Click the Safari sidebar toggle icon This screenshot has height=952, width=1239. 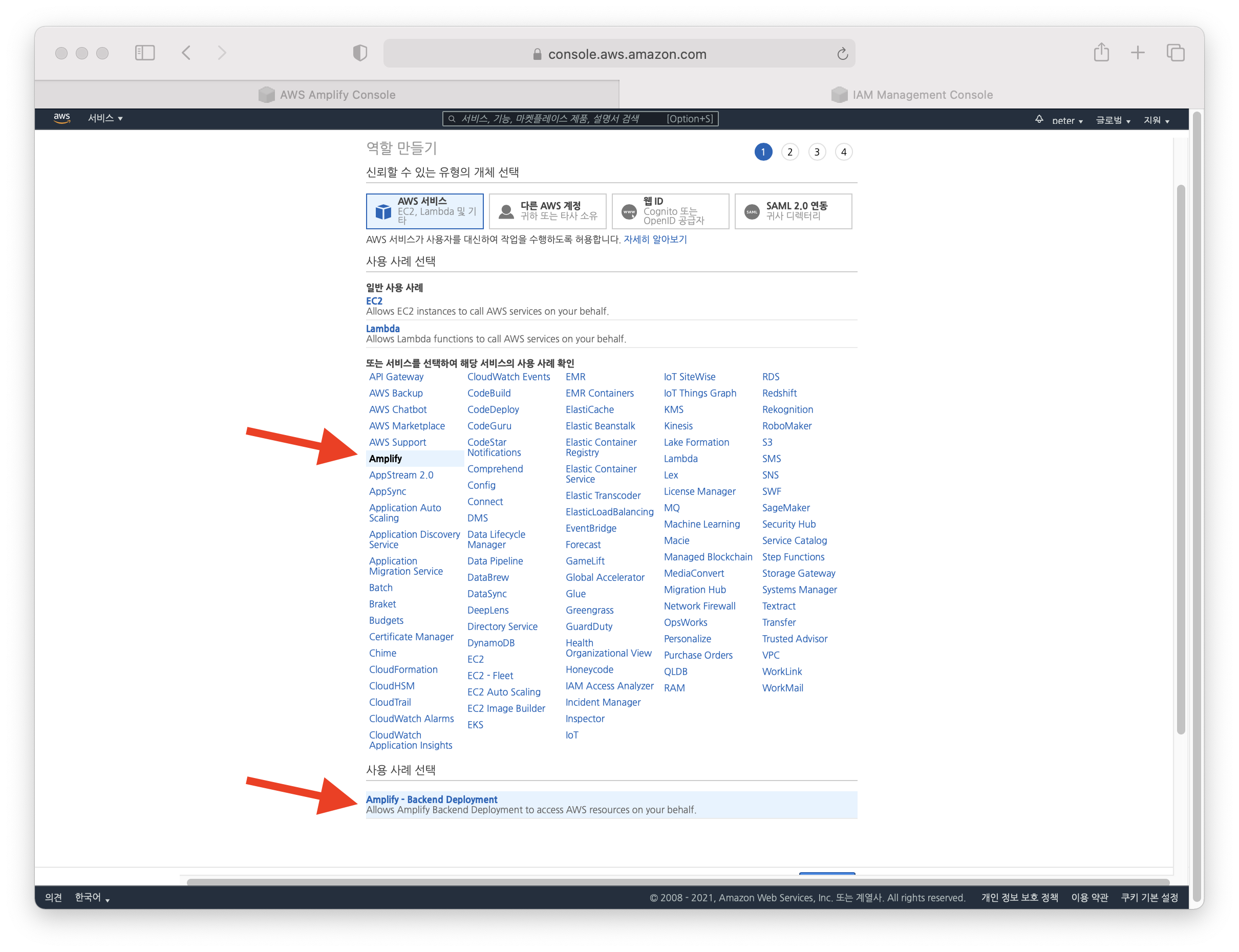(x=144, y=53)
